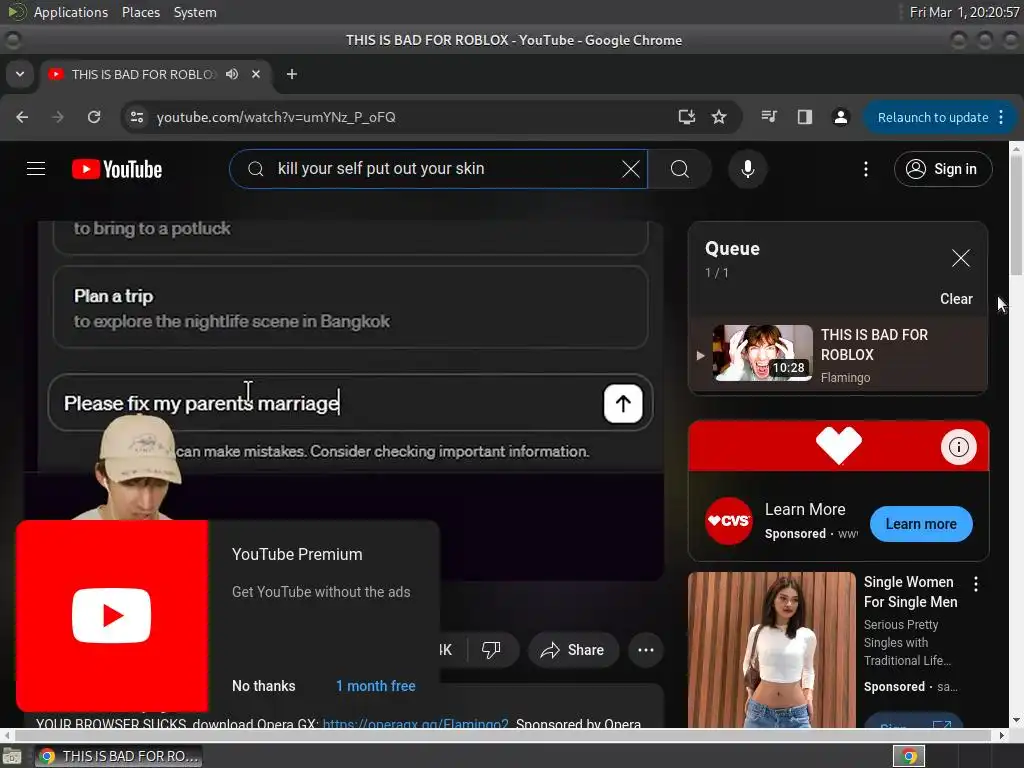The image size is (1024, 768).
Task: Close the THIS IS BAD FOR ROBLOX tab
Action: tap(256, 74)
